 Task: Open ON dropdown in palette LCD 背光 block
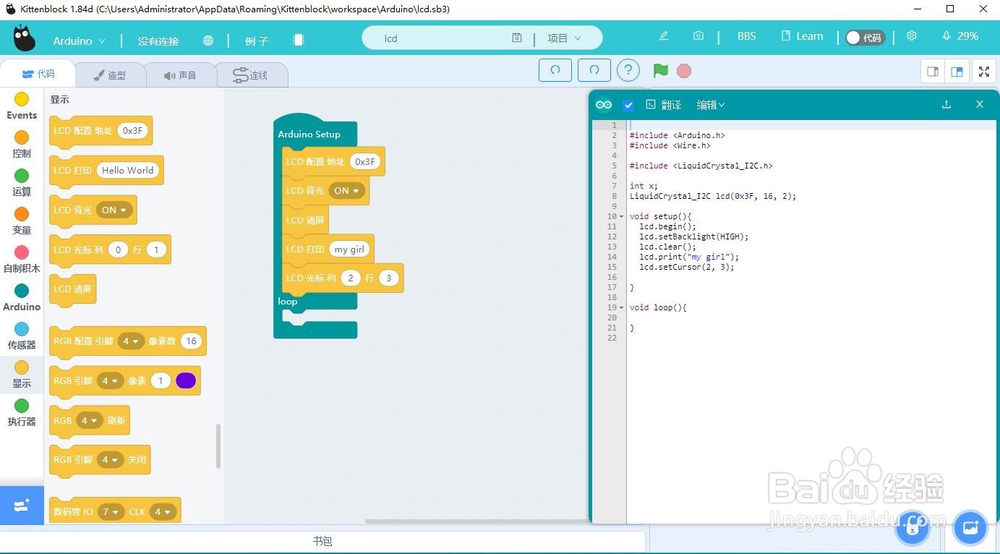[114, 210]
